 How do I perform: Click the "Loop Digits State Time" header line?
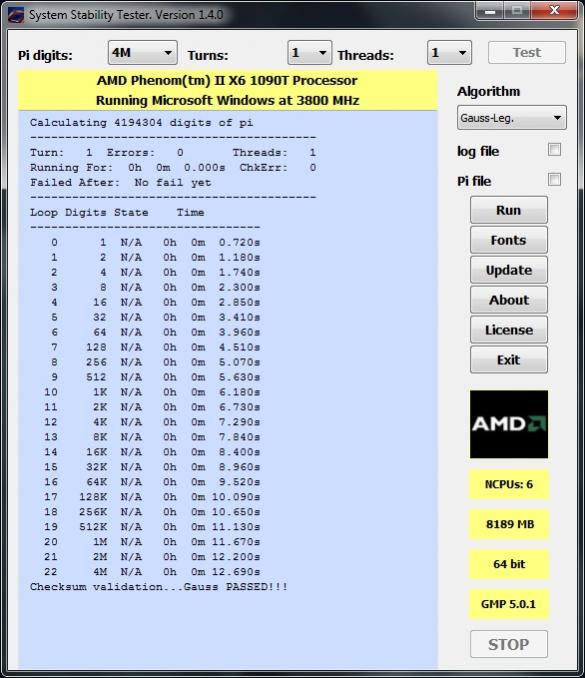(117, 212)
